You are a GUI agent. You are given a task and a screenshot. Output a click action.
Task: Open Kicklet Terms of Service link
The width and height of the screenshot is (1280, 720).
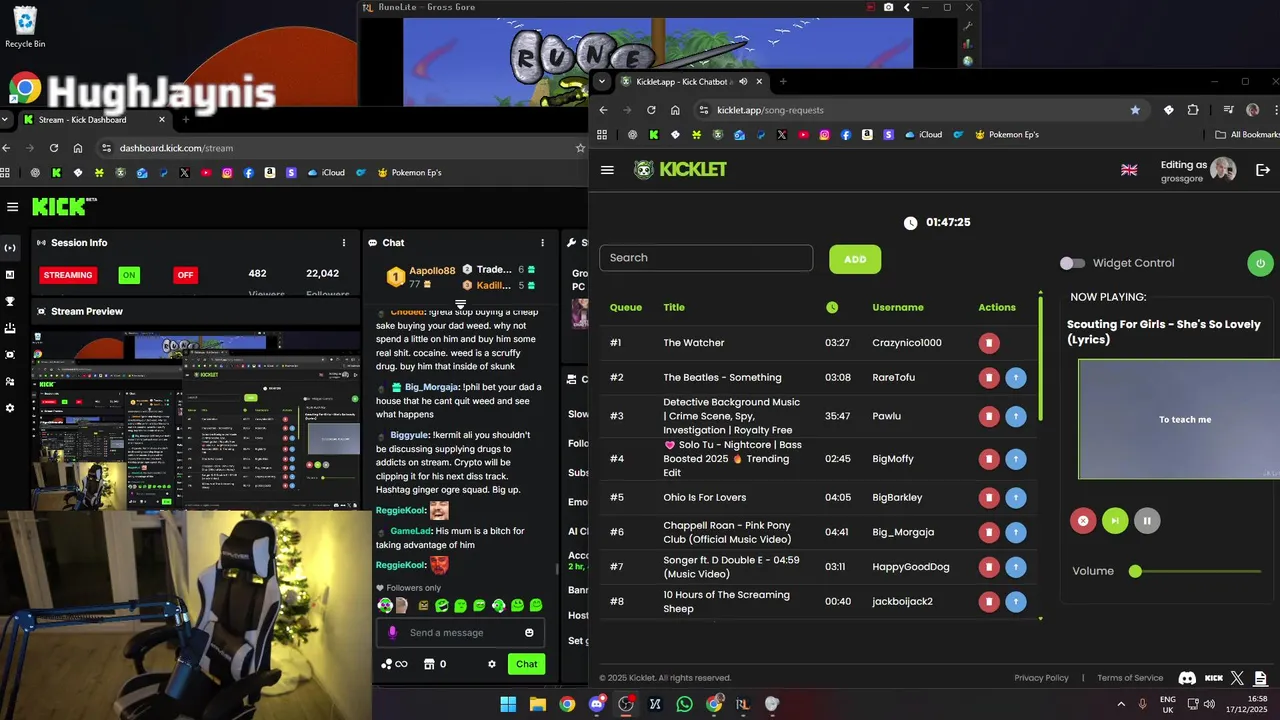click(x=1130, y=678)
